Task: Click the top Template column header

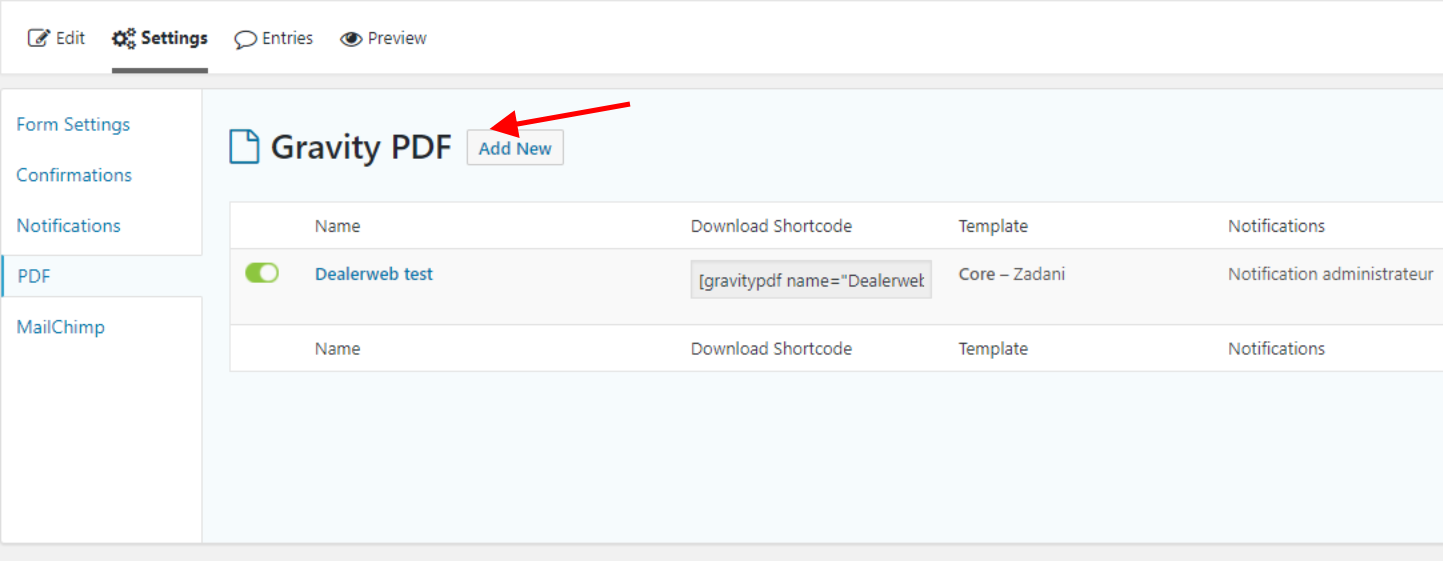Action: point(993,226)
